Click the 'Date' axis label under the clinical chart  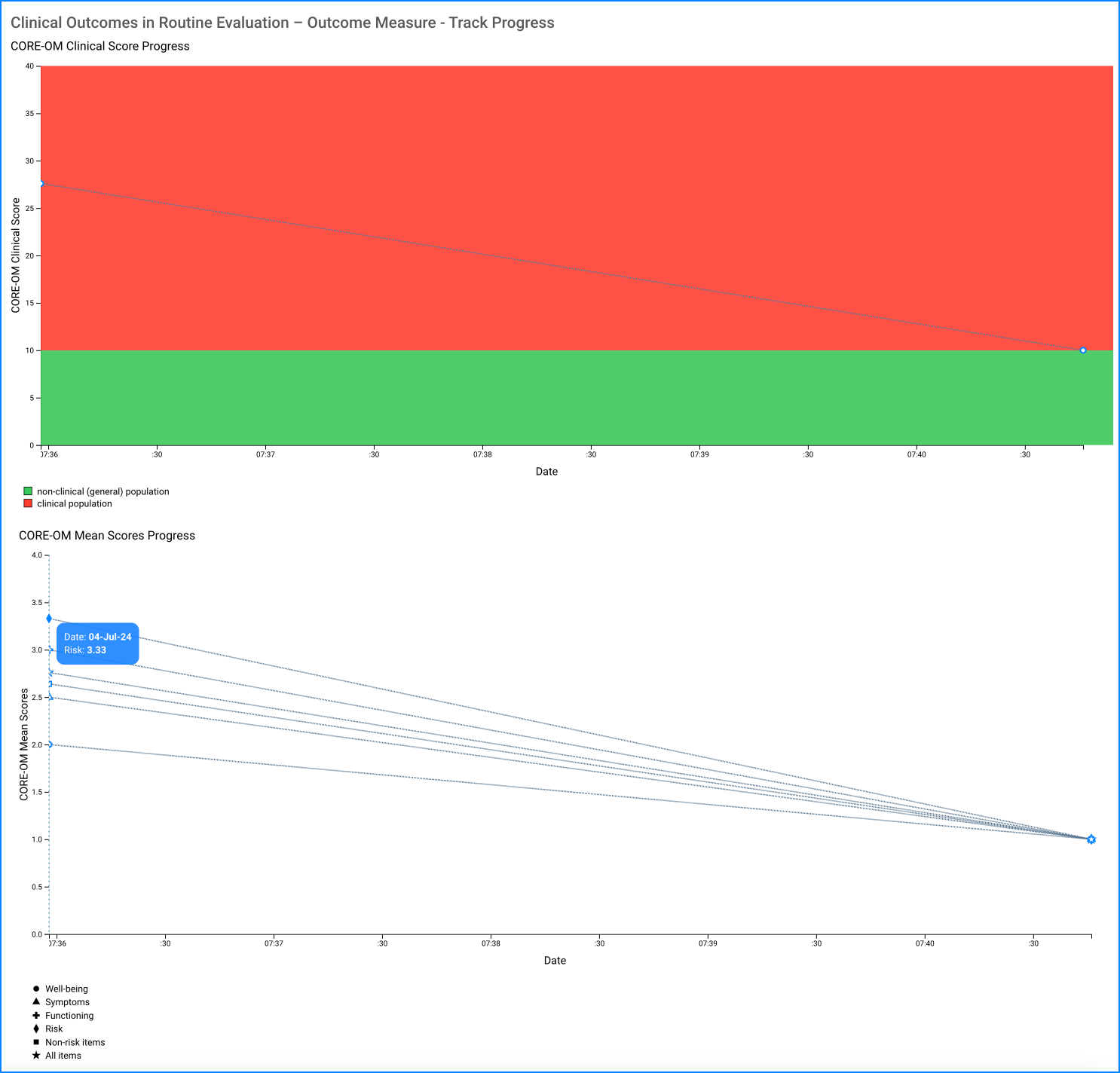tap(546, 472)
